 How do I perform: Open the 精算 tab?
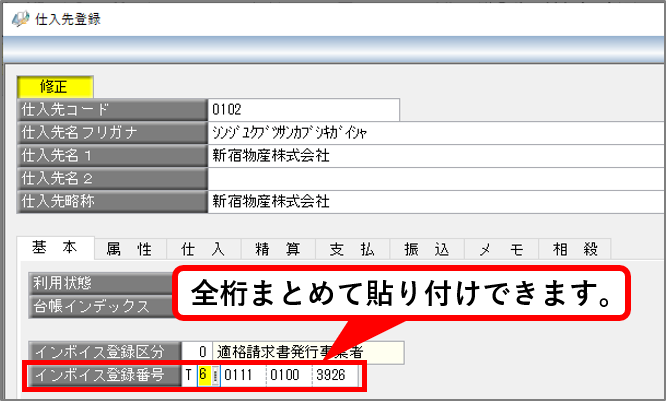[278, 249]
